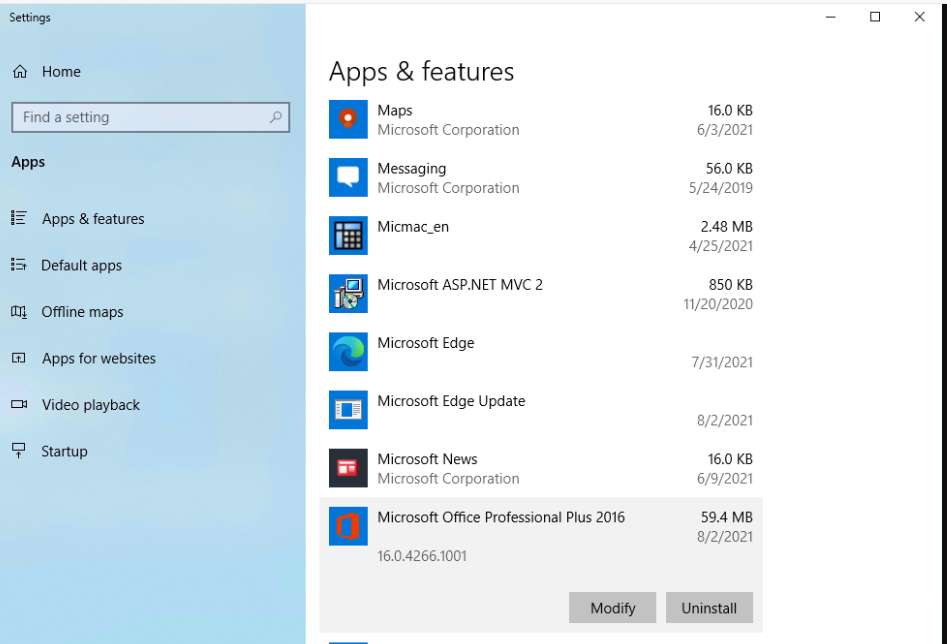Select the Maps app name
The width and height of the screenshot is (947, 644).
395,111
